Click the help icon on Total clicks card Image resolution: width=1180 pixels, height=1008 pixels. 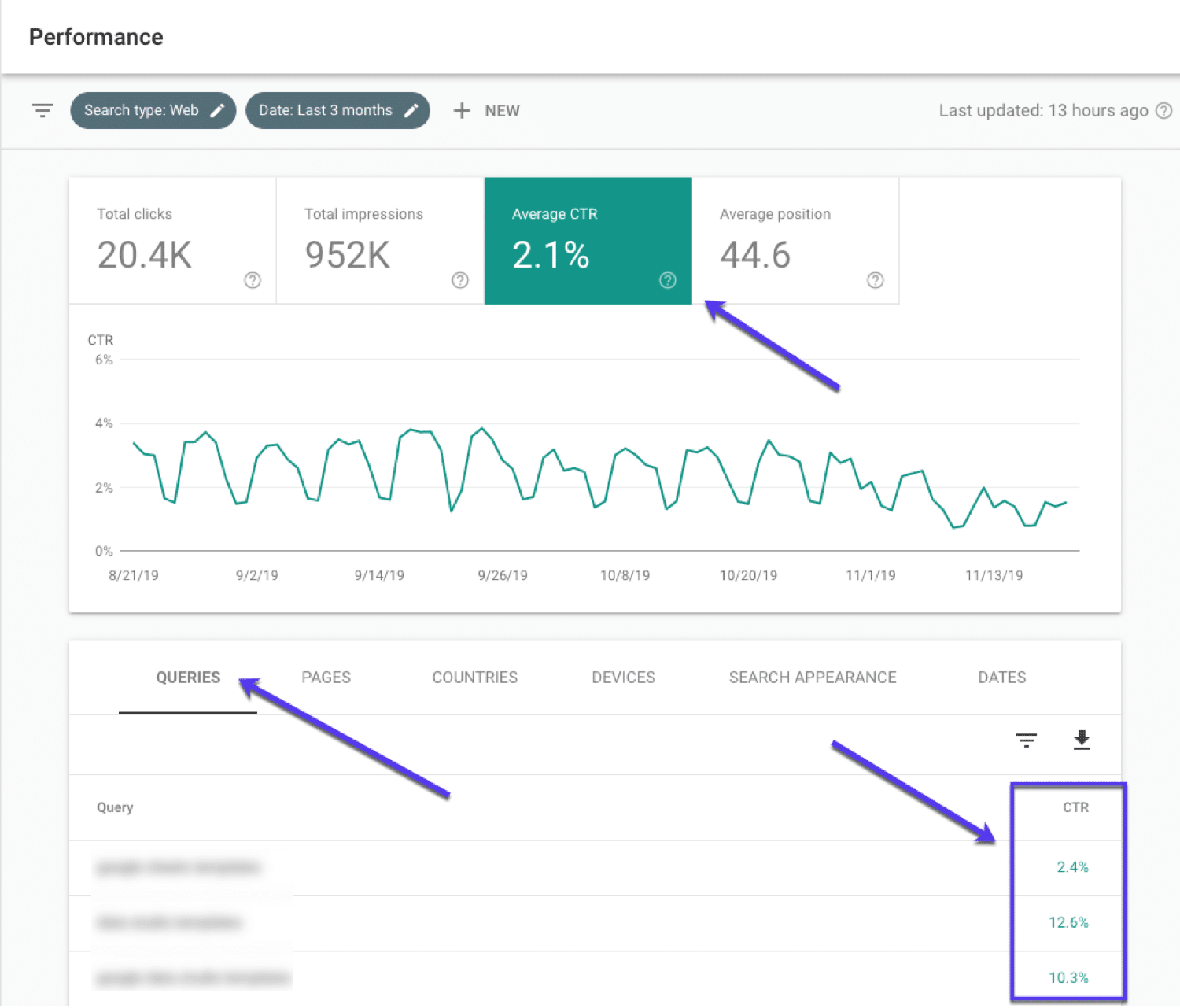252,279
